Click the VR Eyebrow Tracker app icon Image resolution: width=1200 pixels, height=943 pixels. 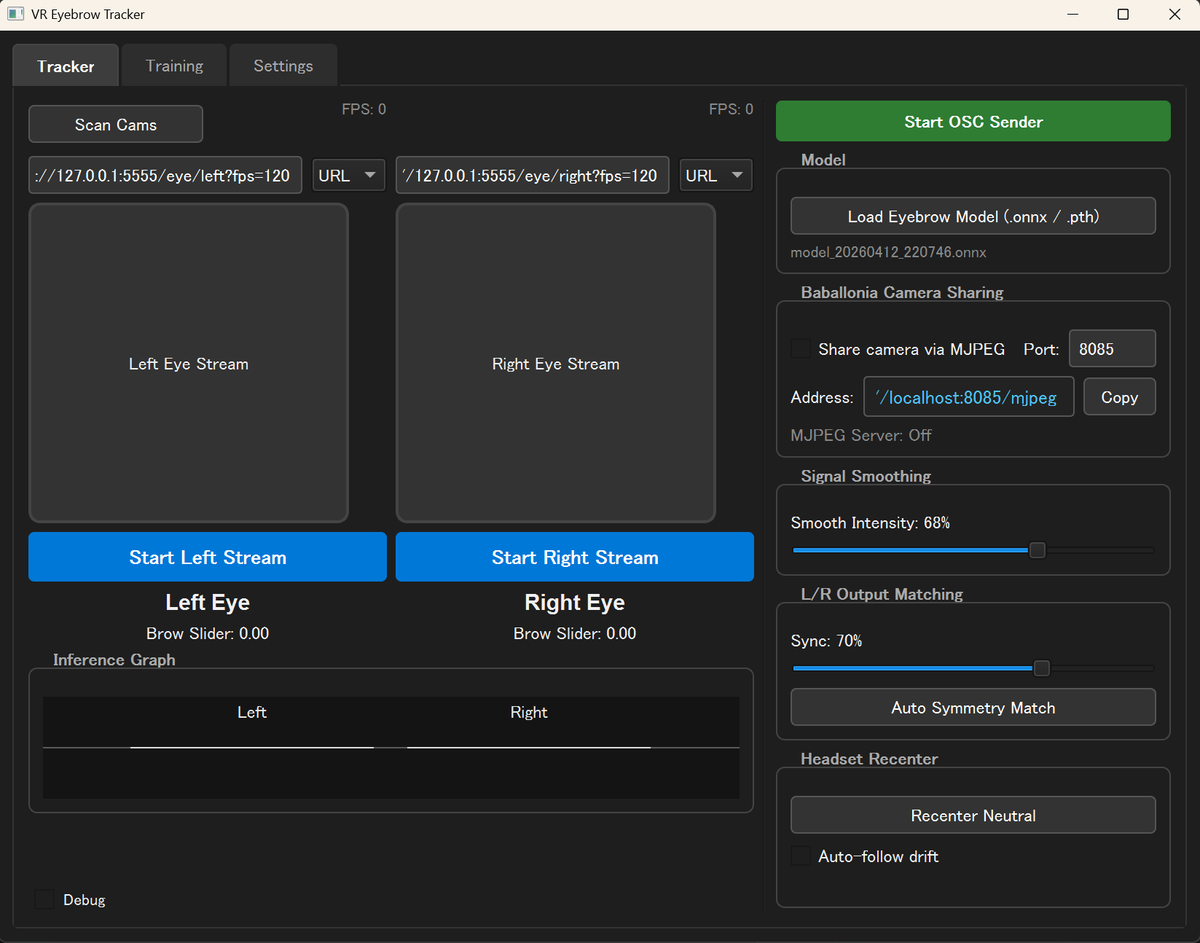(x=16, y=14)
